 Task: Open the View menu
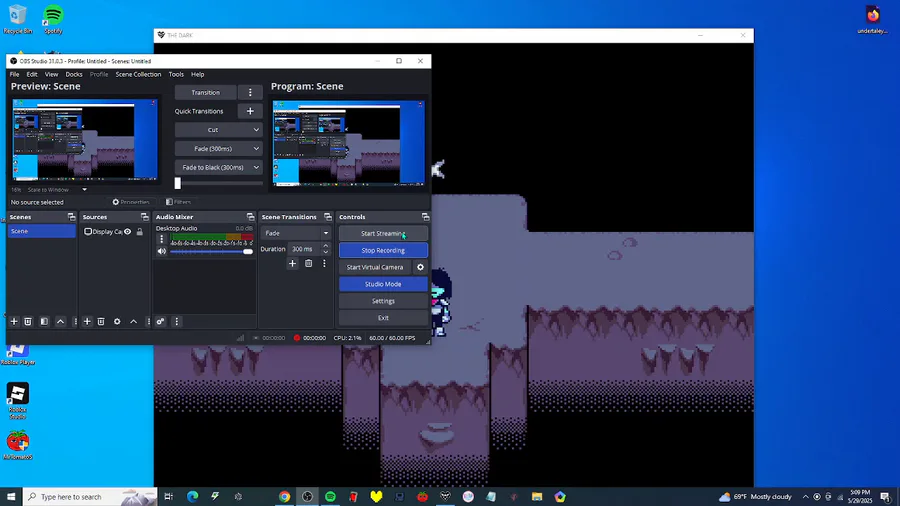coord(51,74)
